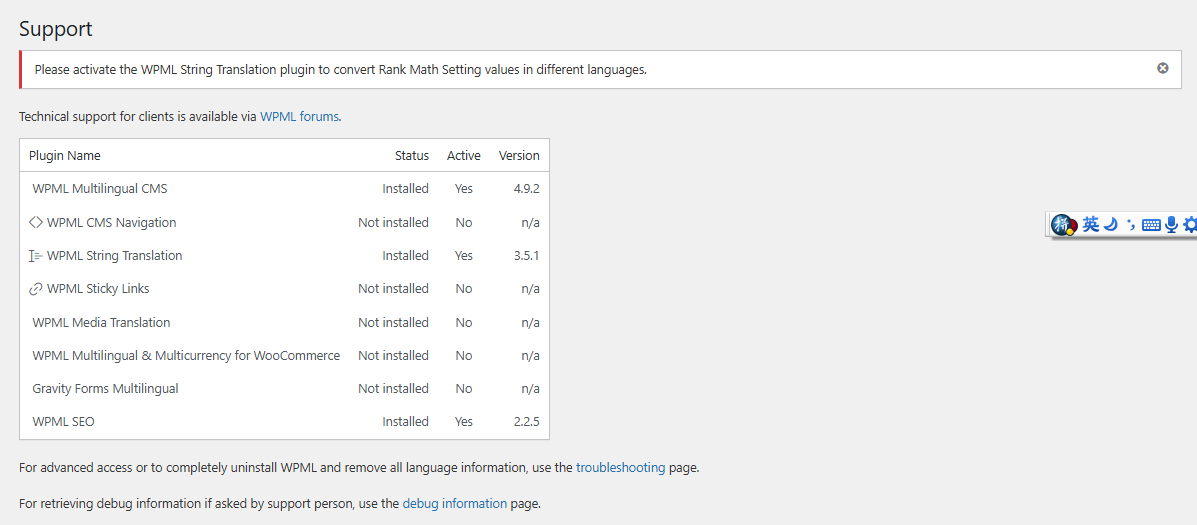
Task: Open the IME soft keyboard
Action: coord(1151,225)
